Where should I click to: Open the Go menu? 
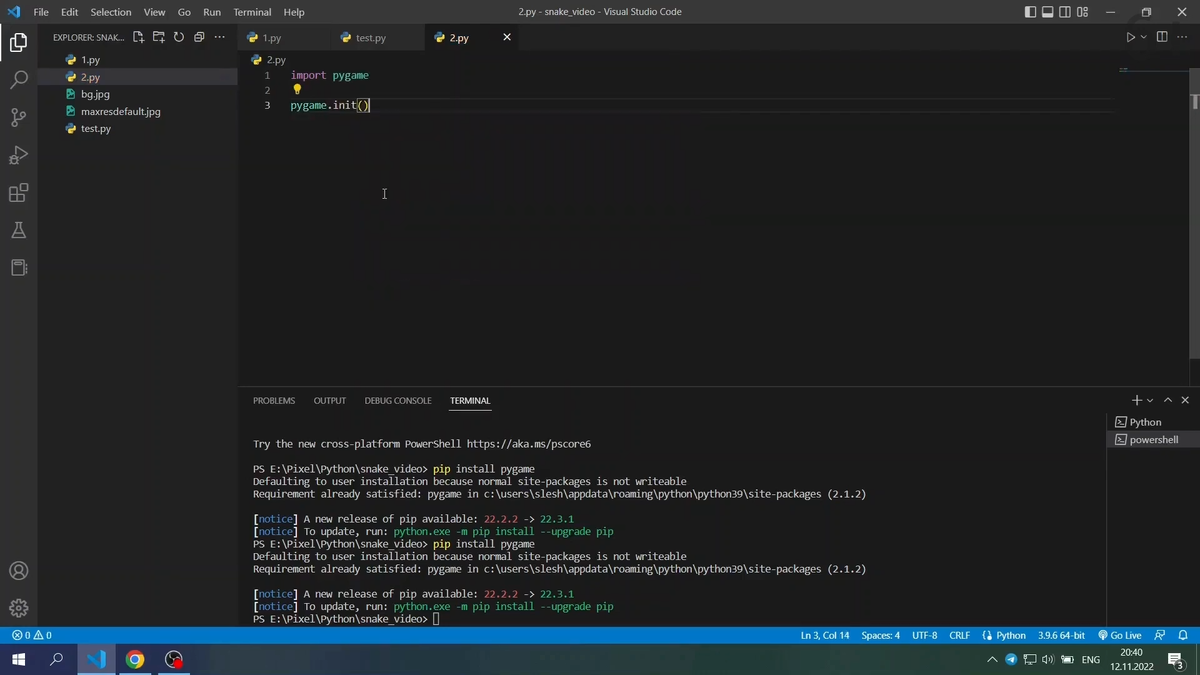pos(184,12)
